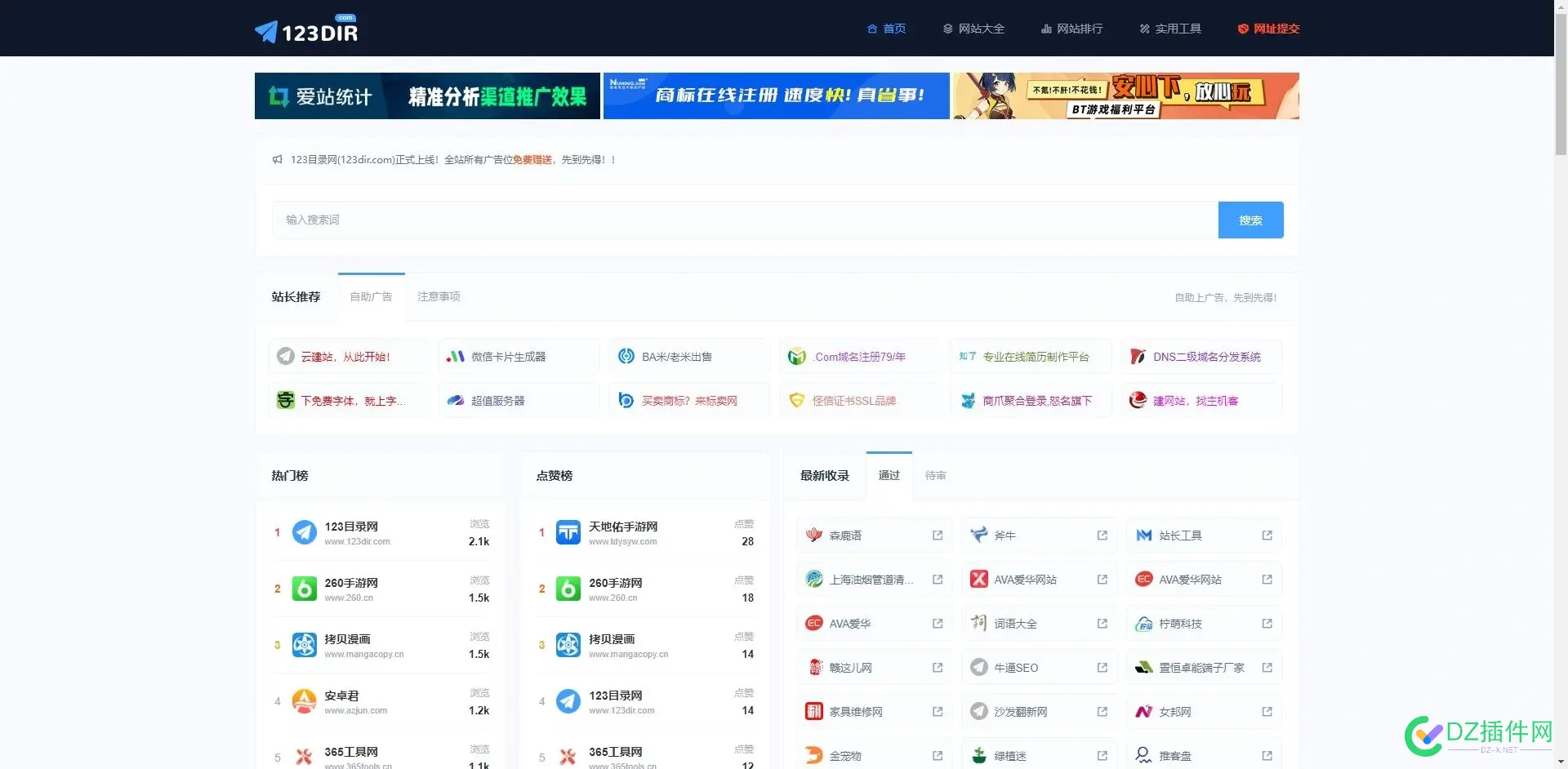1568x769 pixels.
Task: Click the 安卓君 site icon
Action: click(305, 702)
